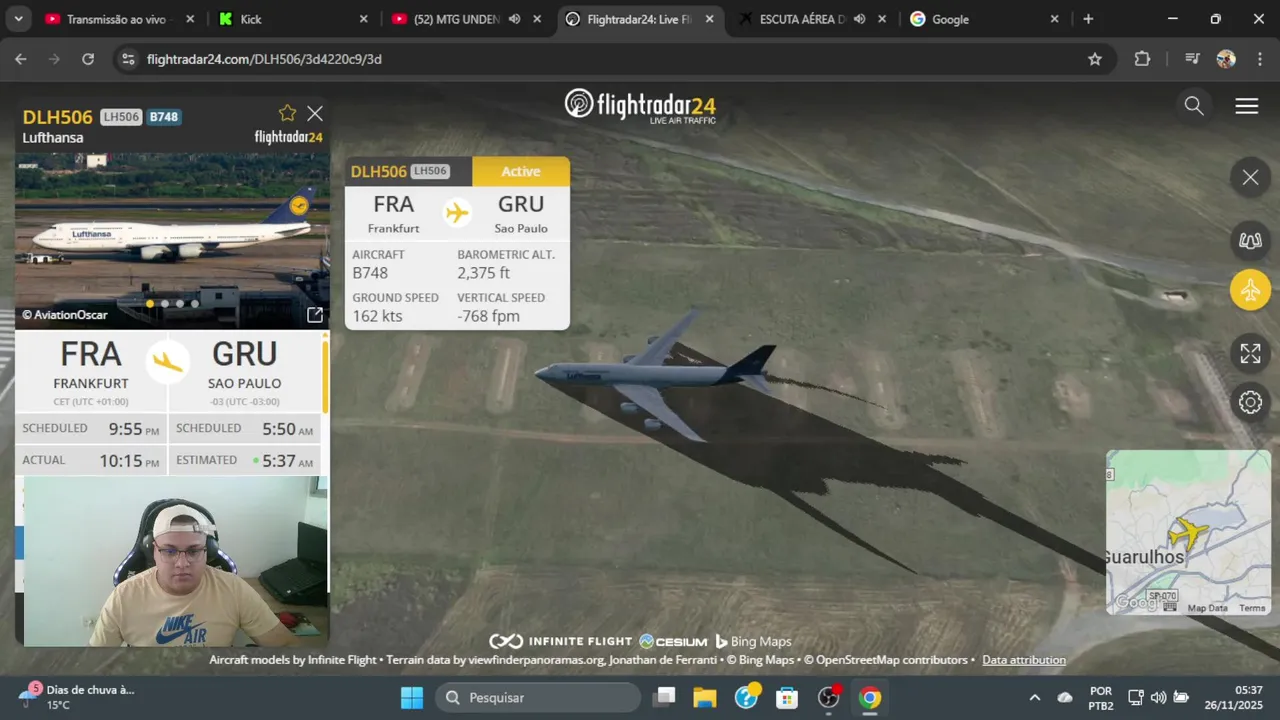Close the 3D view with the X circle
1280x720 pixels.
point(1250,178)
